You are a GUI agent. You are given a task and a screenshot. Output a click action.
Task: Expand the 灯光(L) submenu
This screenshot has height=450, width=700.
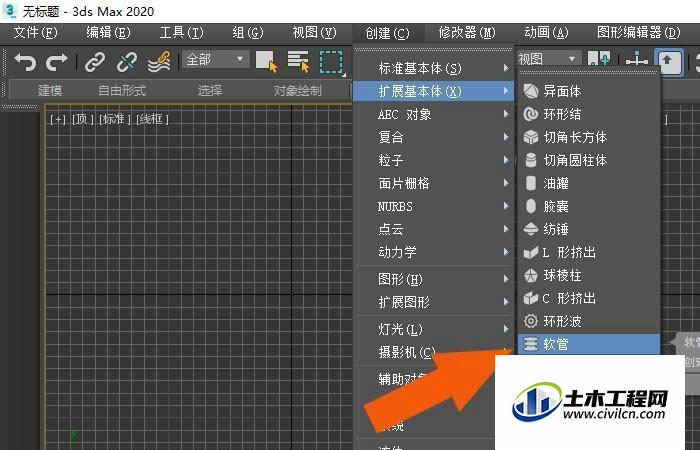(433, 329)
